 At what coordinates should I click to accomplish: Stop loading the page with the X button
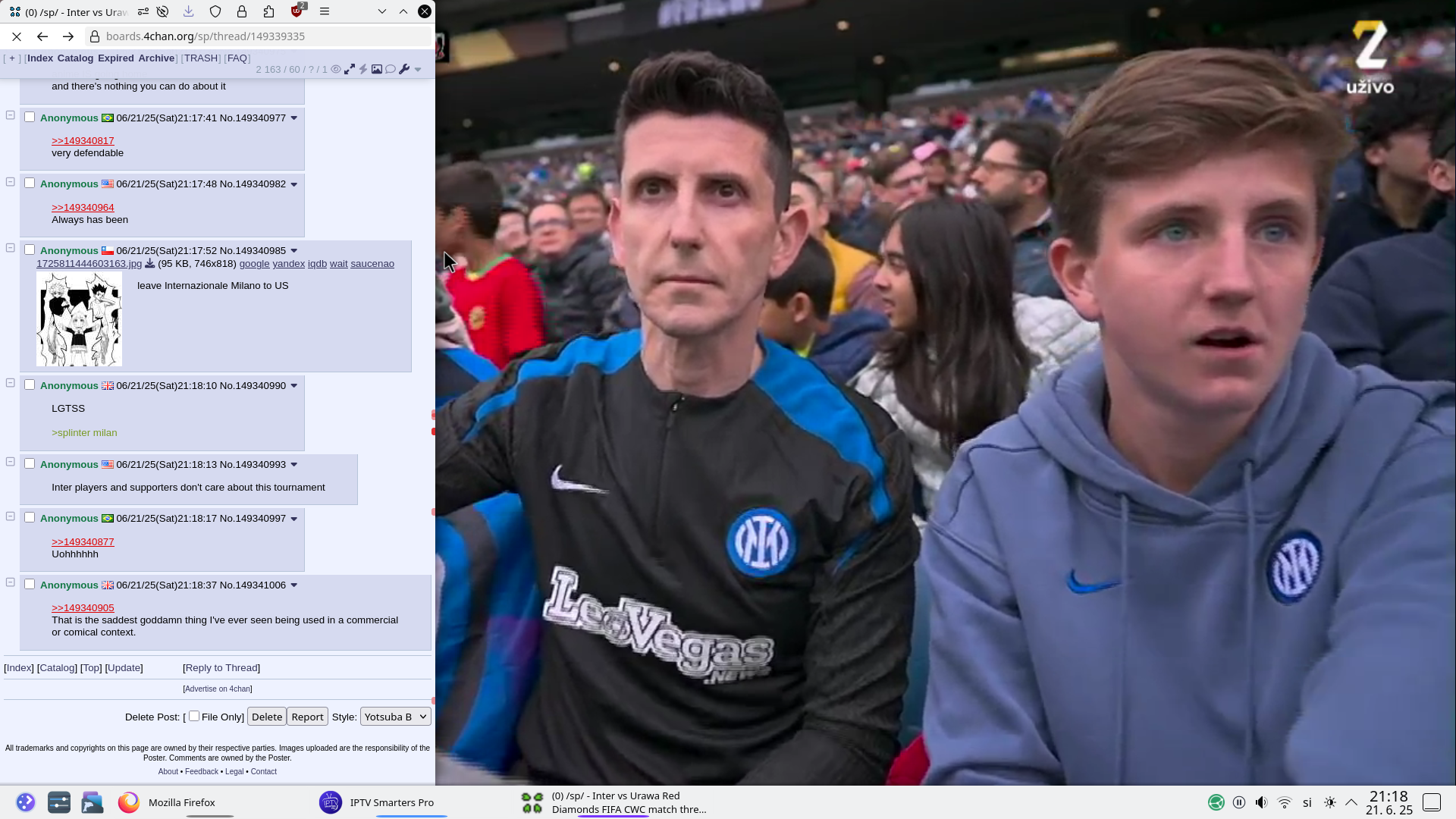[17, 36]
